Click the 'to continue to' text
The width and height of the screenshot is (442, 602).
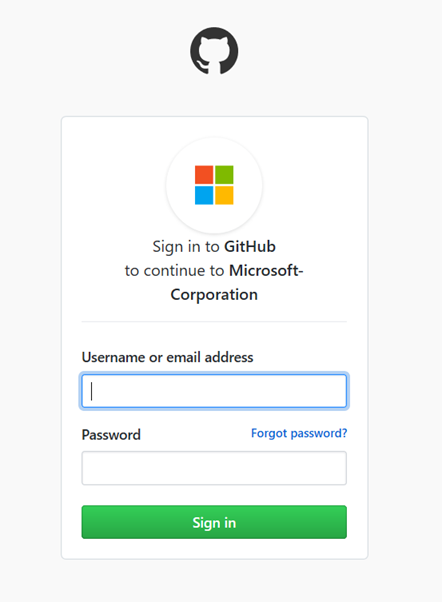tap(174, 271)
